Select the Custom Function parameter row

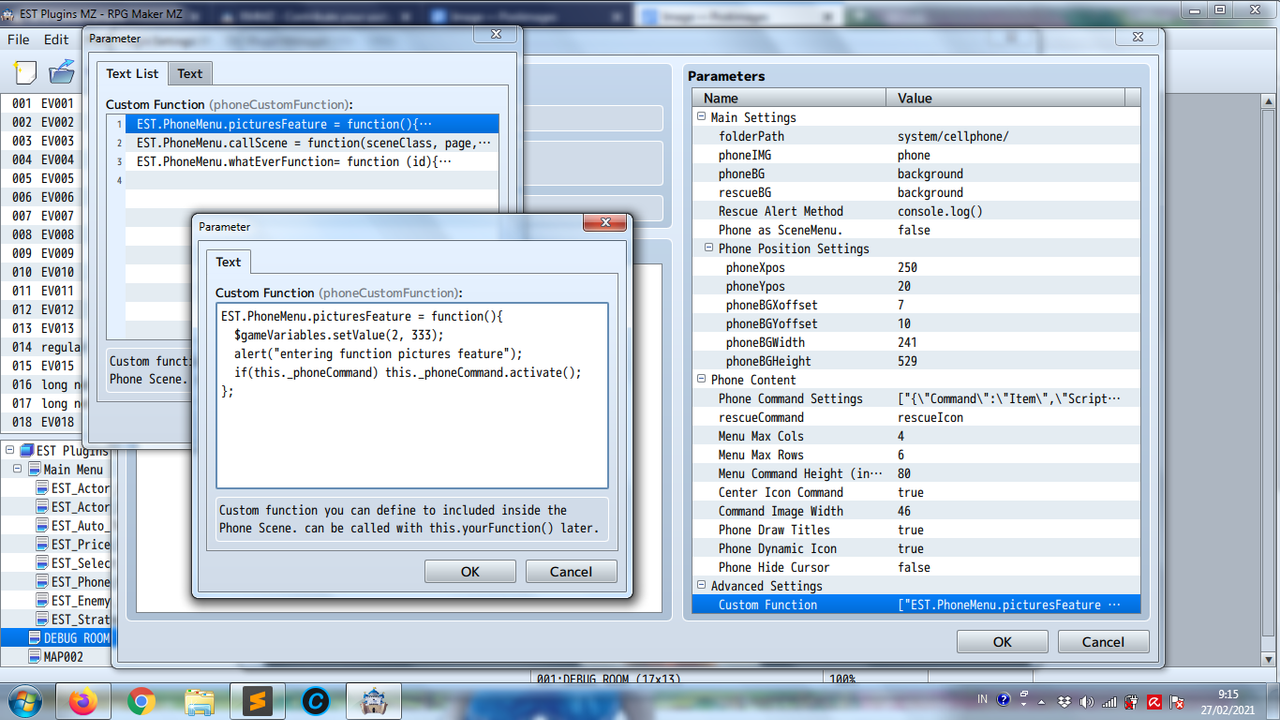coord(916,605)
